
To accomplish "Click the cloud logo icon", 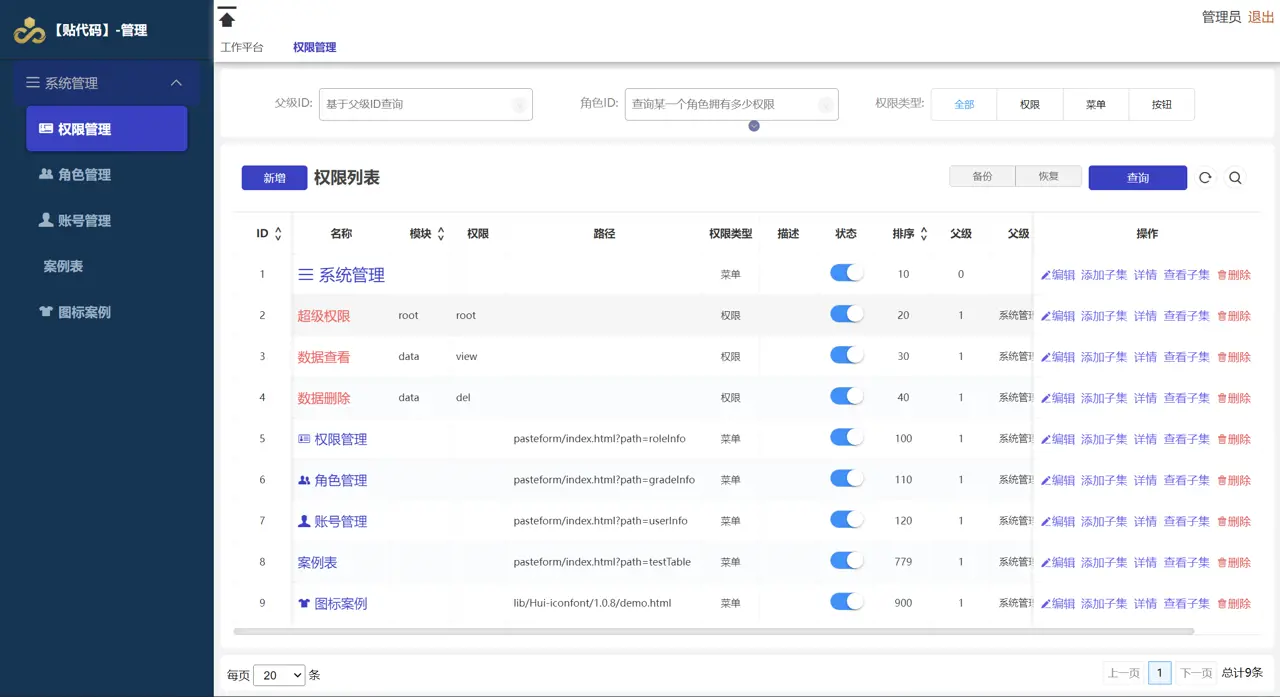I will pyautogui.click(x=30, y=31).
